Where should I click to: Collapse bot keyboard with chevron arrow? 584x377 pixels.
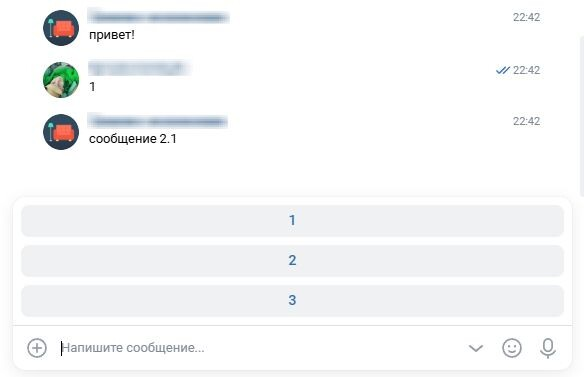coord(476,348)
